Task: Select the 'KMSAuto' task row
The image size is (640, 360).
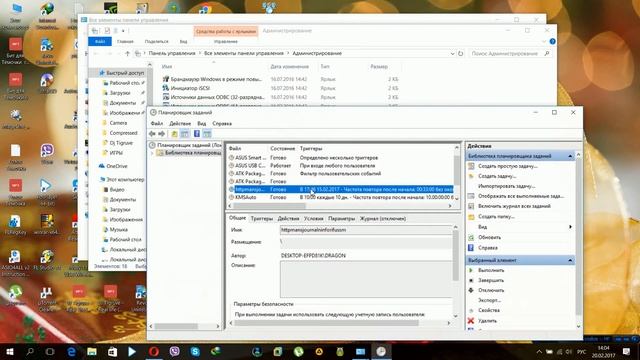Action: point(341,197)
